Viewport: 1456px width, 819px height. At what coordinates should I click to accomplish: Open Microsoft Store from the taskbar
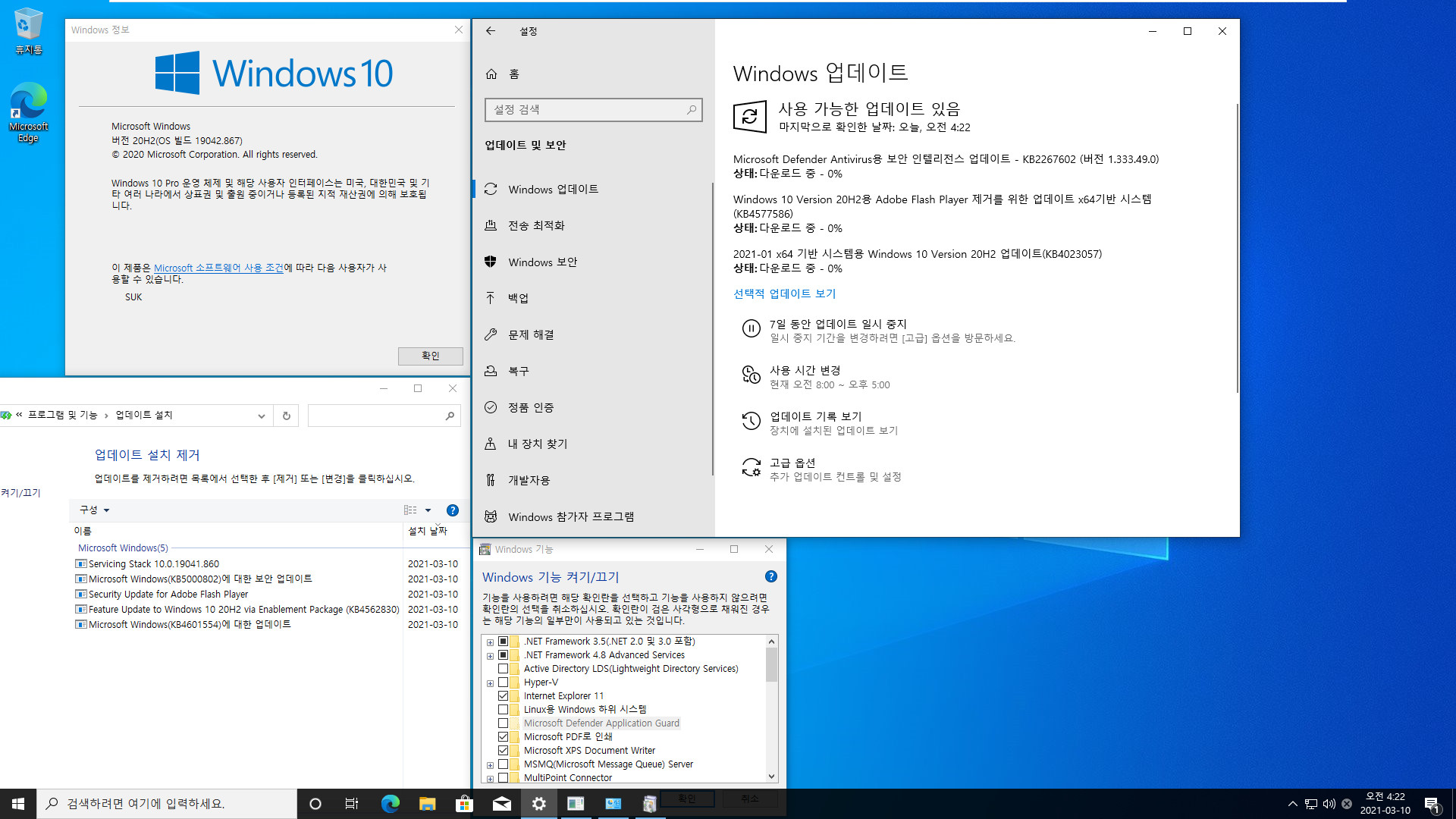click(464, 804)
